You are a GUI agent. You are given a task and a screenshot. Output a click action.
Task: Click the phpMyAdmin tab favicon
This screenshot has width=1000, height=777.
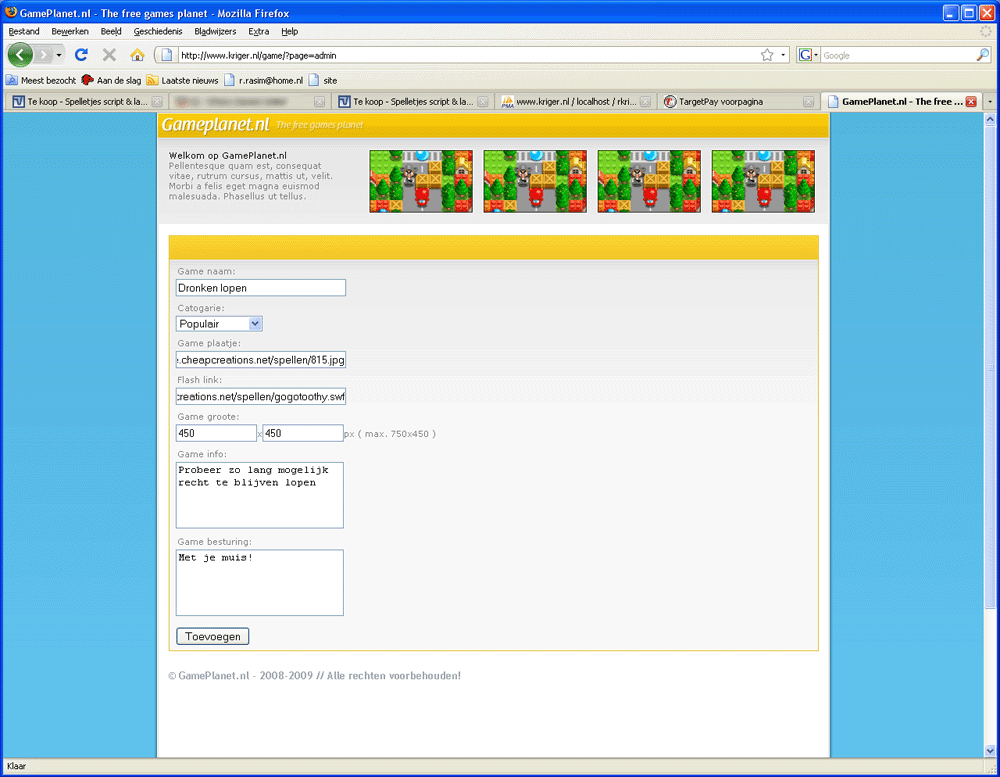[507, 101]
